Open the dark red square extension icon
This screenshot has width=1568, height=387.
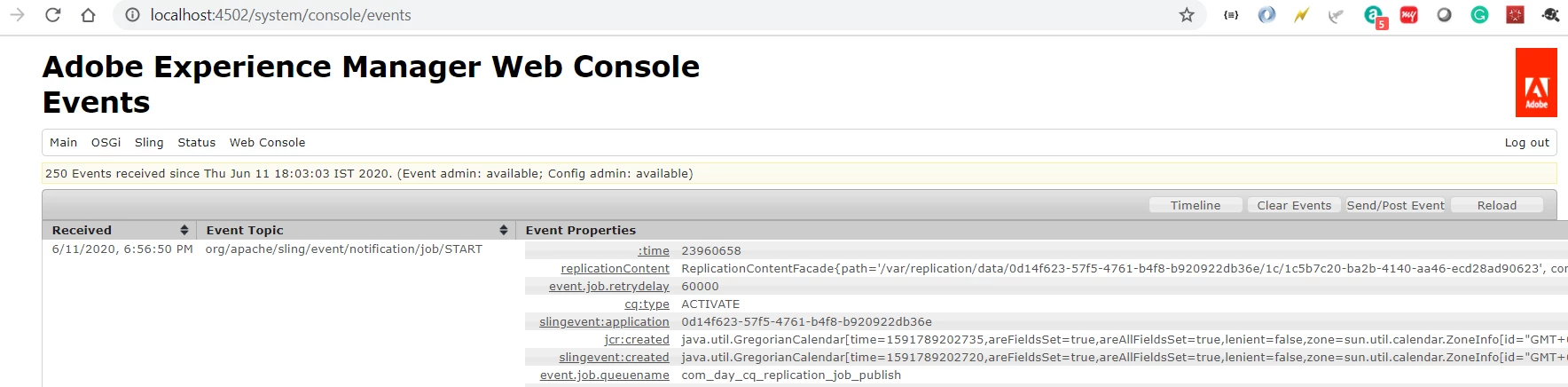pos(1515,15)
